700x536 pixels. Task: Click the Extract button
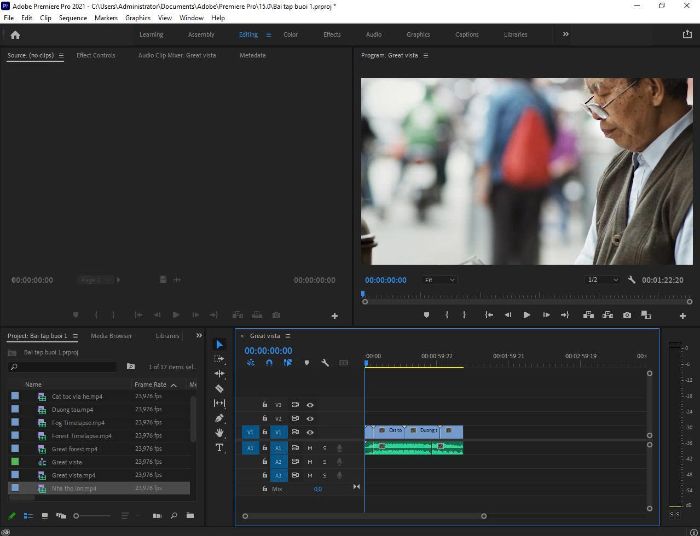[608, 315]
